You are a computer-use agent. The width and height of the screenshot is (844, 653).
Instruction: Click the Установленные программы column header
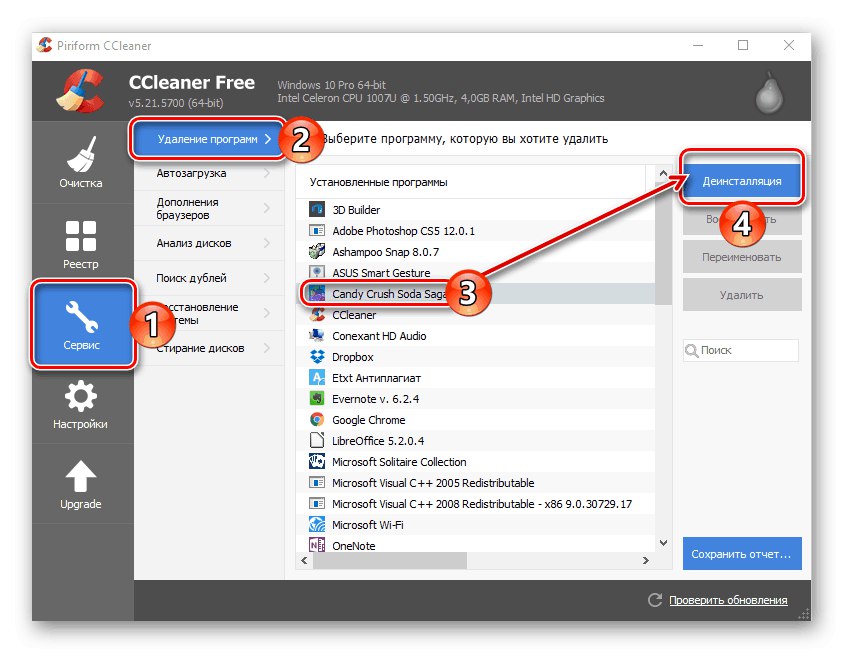(471, 182)
